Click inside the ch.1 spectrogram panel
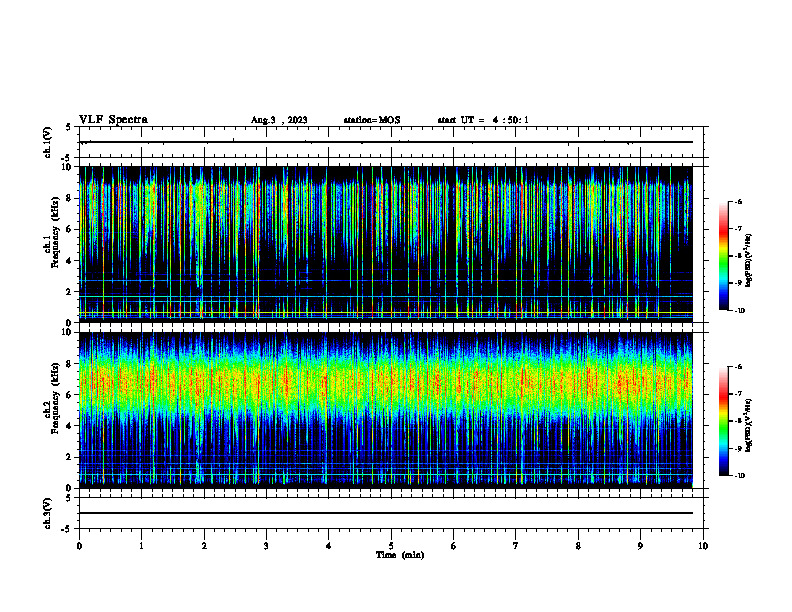 (385, 244)
